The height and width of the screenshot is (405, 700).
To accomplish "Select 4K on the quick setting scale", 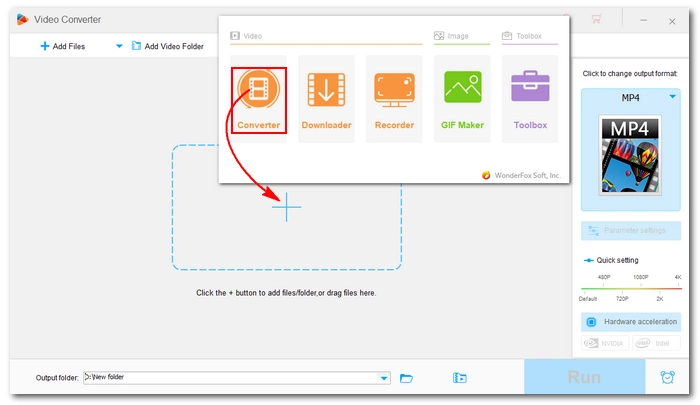I will 678,277.
